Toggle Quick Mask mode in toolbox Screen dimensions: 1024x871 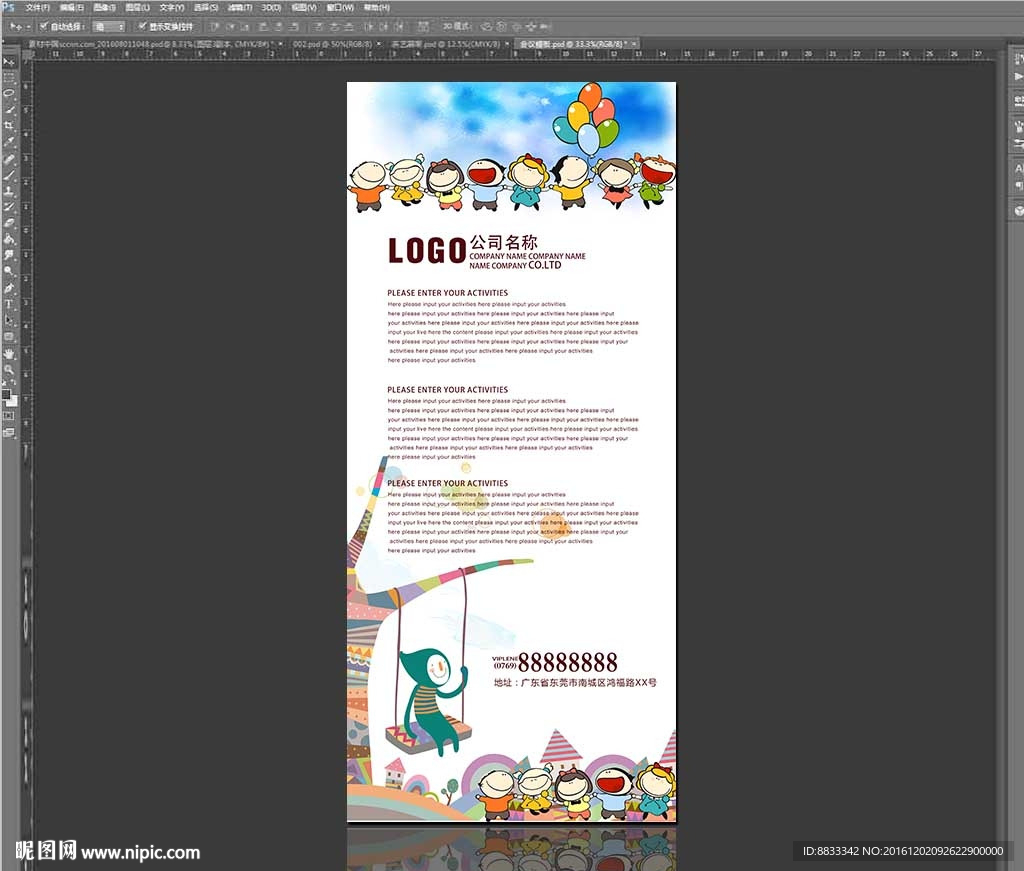point(9,416)
